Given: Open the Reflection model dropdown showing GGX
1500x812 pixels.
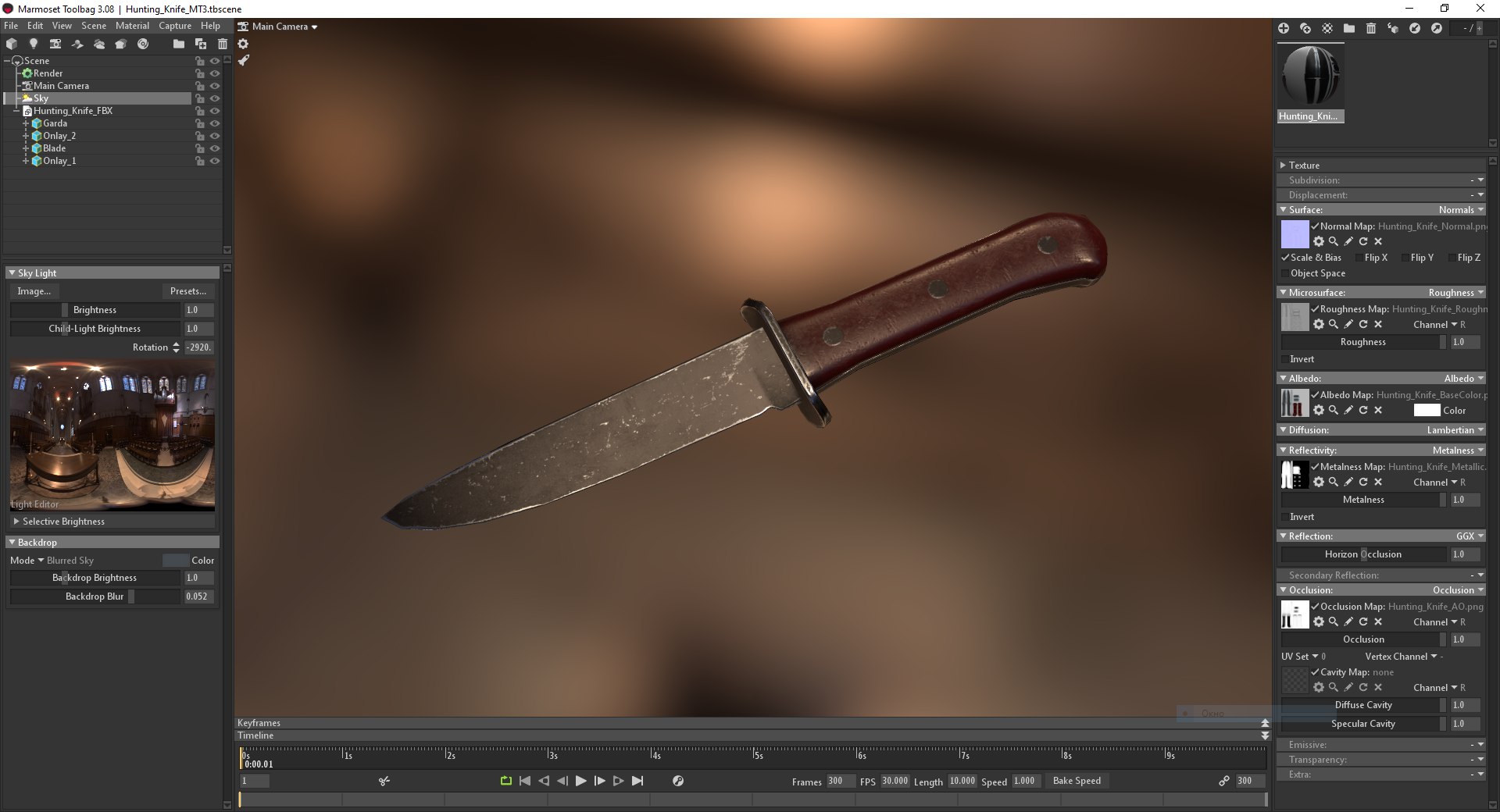Looking at the screenshot, I should point(1470,536).
